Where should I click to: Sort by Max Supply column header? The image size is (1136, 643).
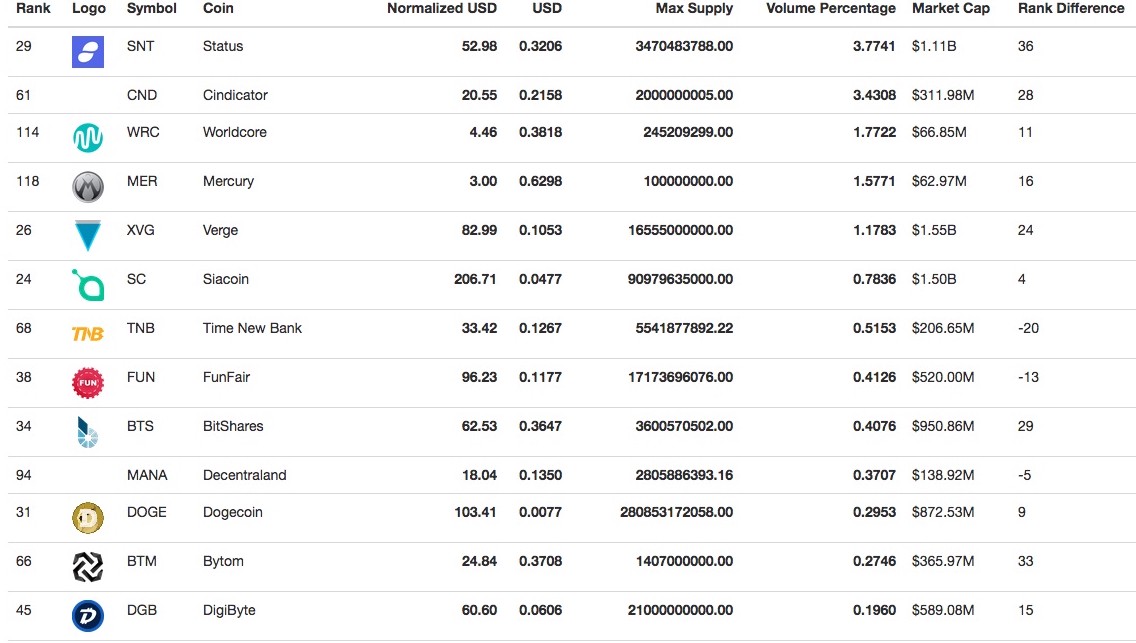pos(694,8)
